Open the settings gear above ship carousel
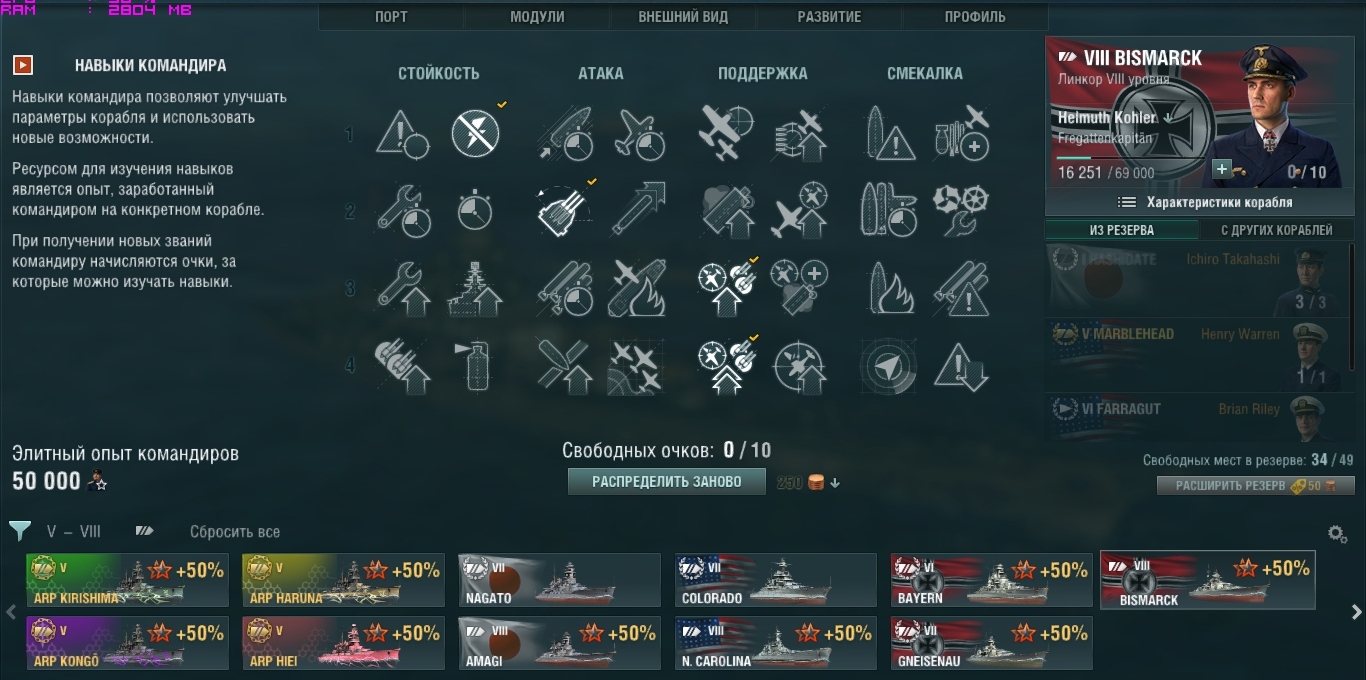 click(1337, 534)
